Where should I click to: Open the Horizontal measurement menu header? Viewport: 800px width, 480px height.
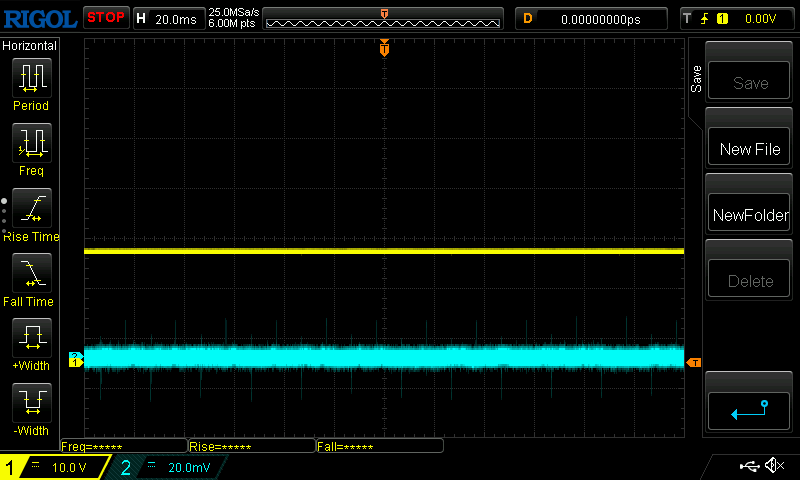pyautogui.click(x=30, y=46)
